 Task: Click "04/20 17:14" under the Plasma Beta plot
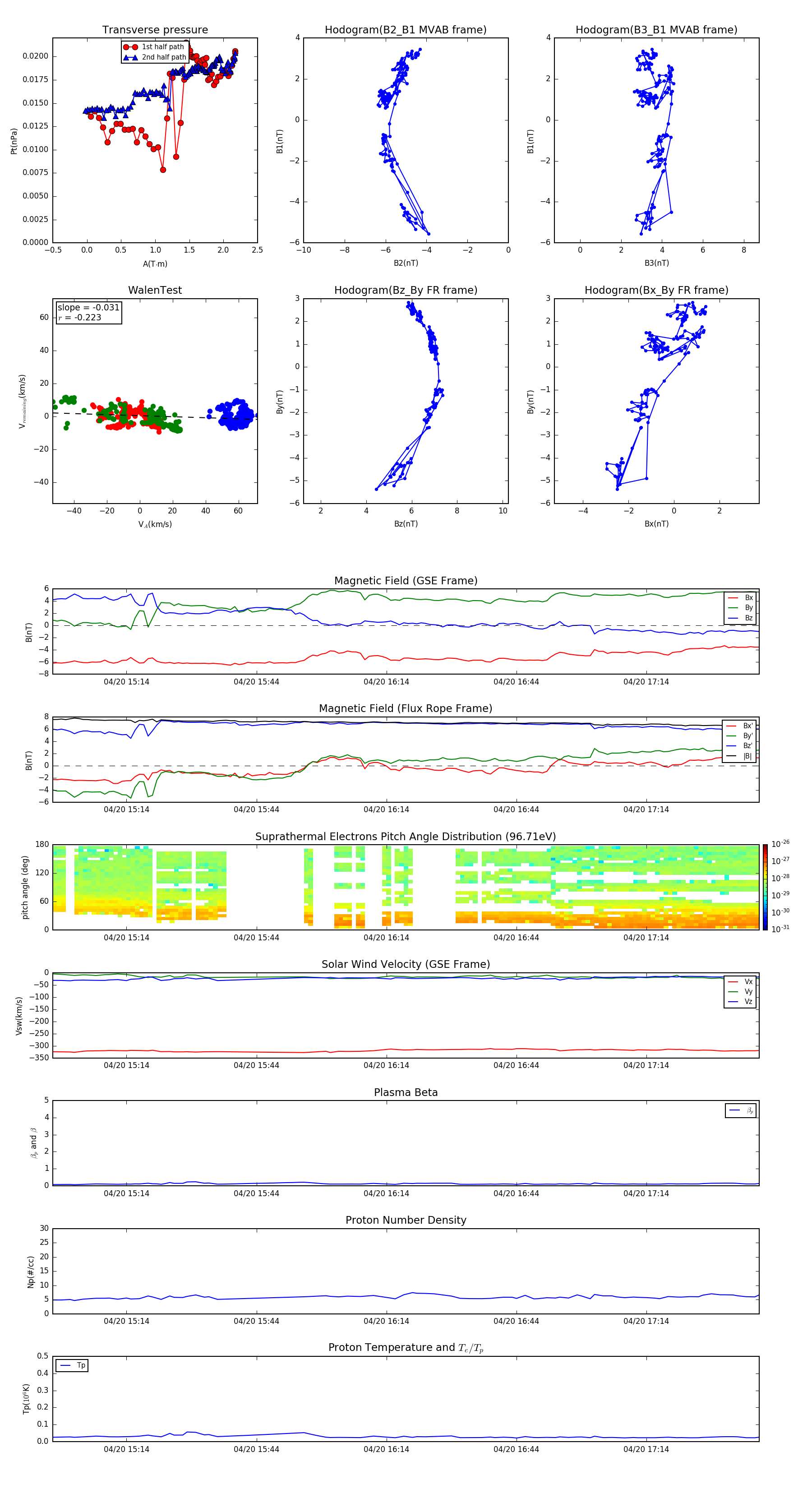[646, 1193]
